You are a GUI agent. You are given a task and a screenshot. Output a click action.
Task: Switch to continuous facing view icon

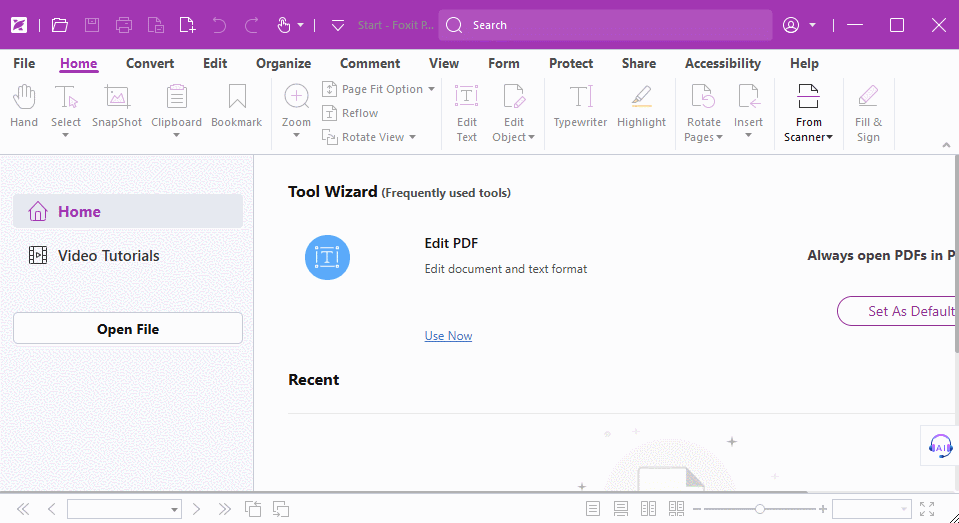tap(676, 509)
